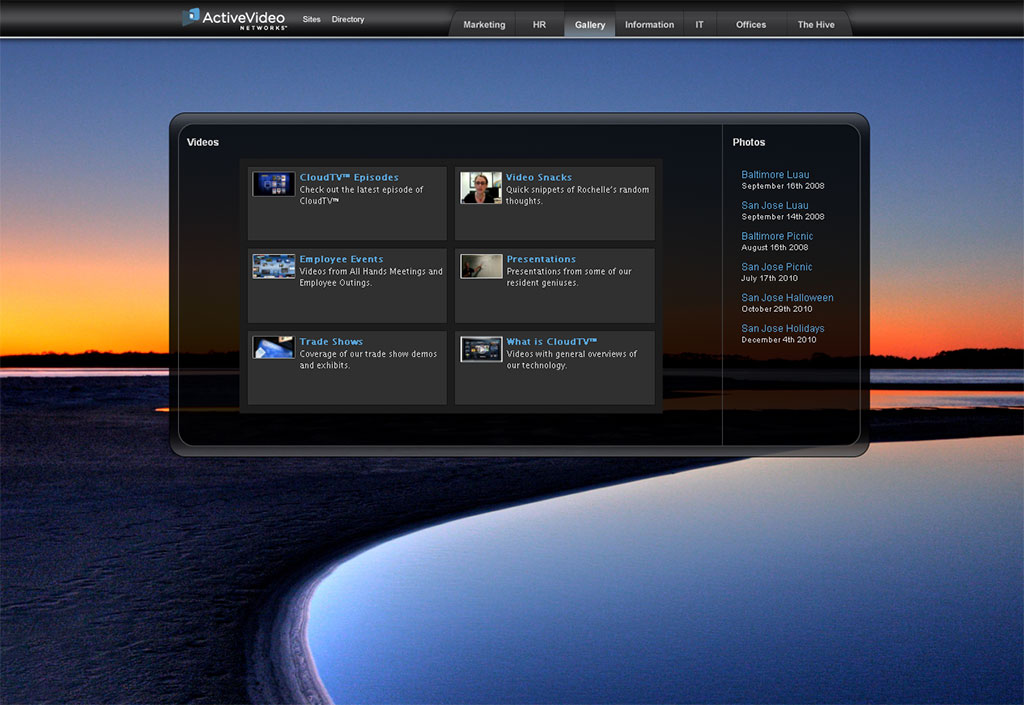Select the Gallery tab
Screen dimensions: 1024x705
pyautogui.click(x=590, y=25)
